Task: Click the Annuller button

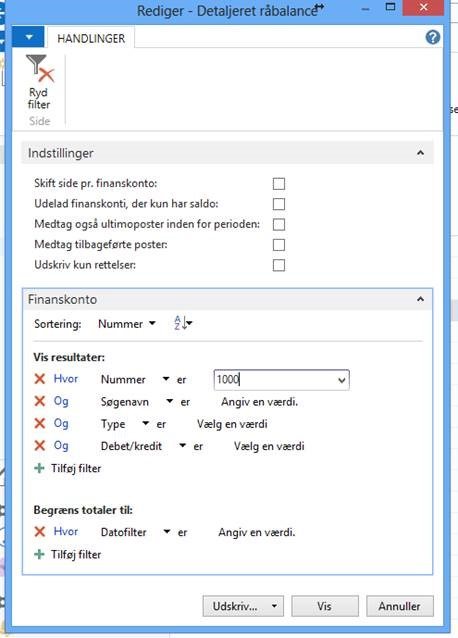Action: tap(400, 606)
